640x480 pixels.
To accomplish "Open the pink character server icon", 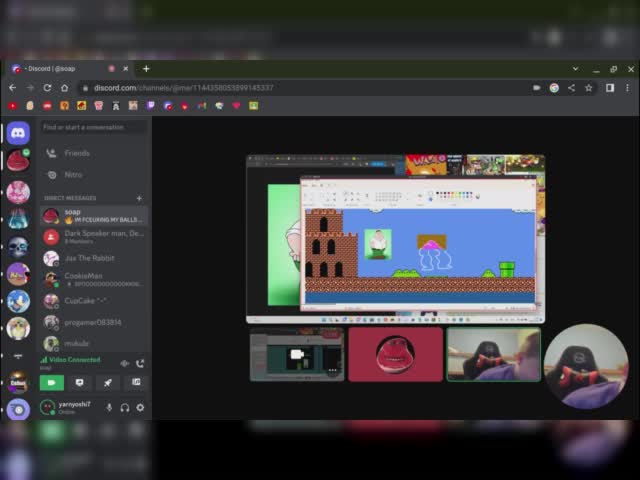I will click(18, 192).
